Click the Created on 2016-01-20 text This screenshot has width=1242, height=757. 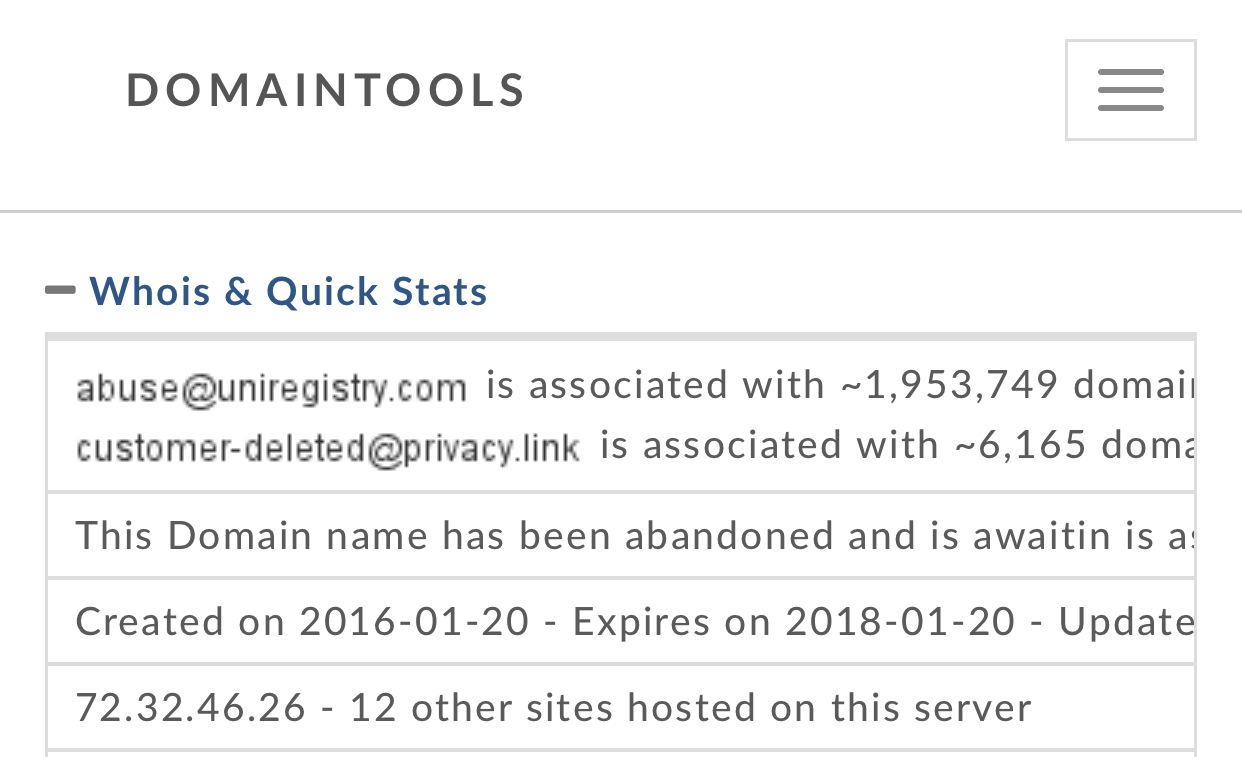[x=303, y=621]
